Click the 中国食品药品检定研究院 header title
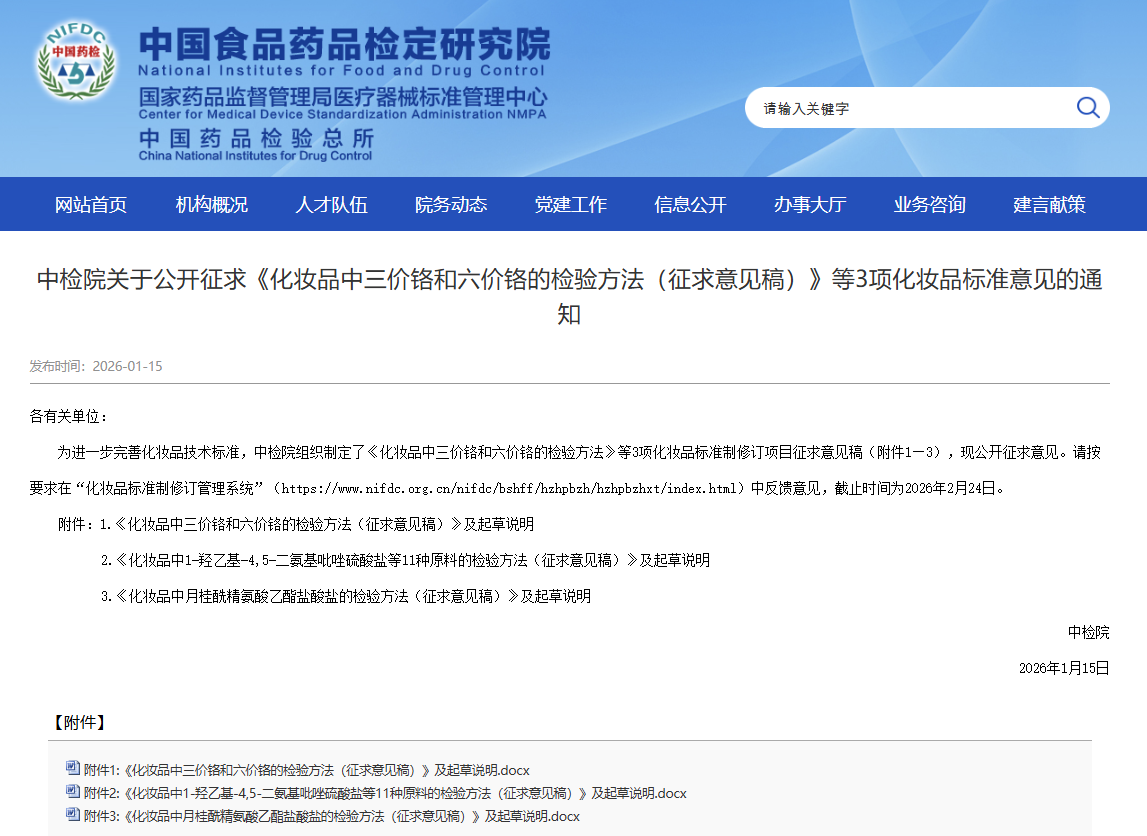The image size is (1147, 836). (x=344, y=44)
